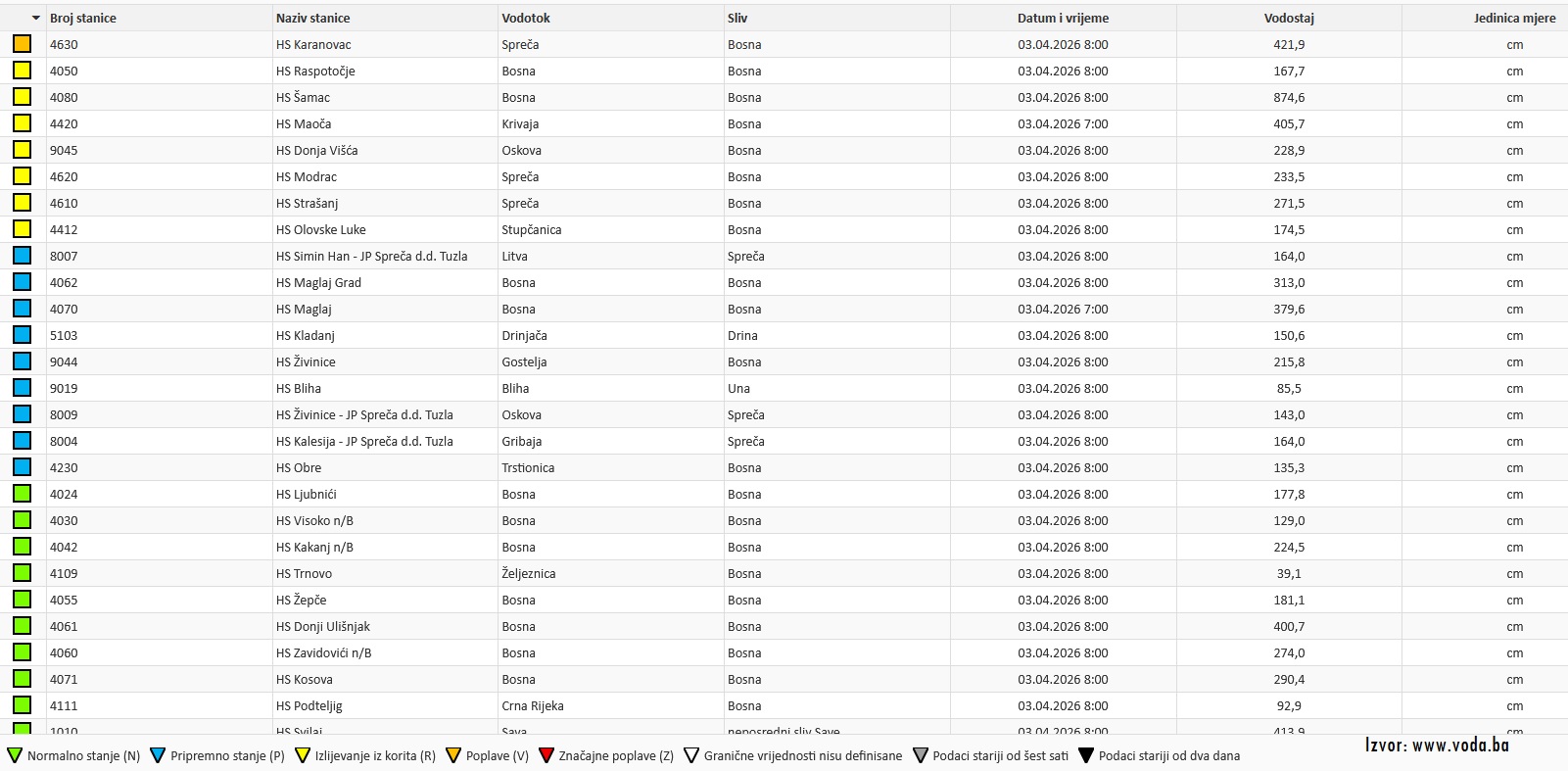
Task: Click the white Granične vrijednosti nisu definisane triangle
Action: (691, 755)
